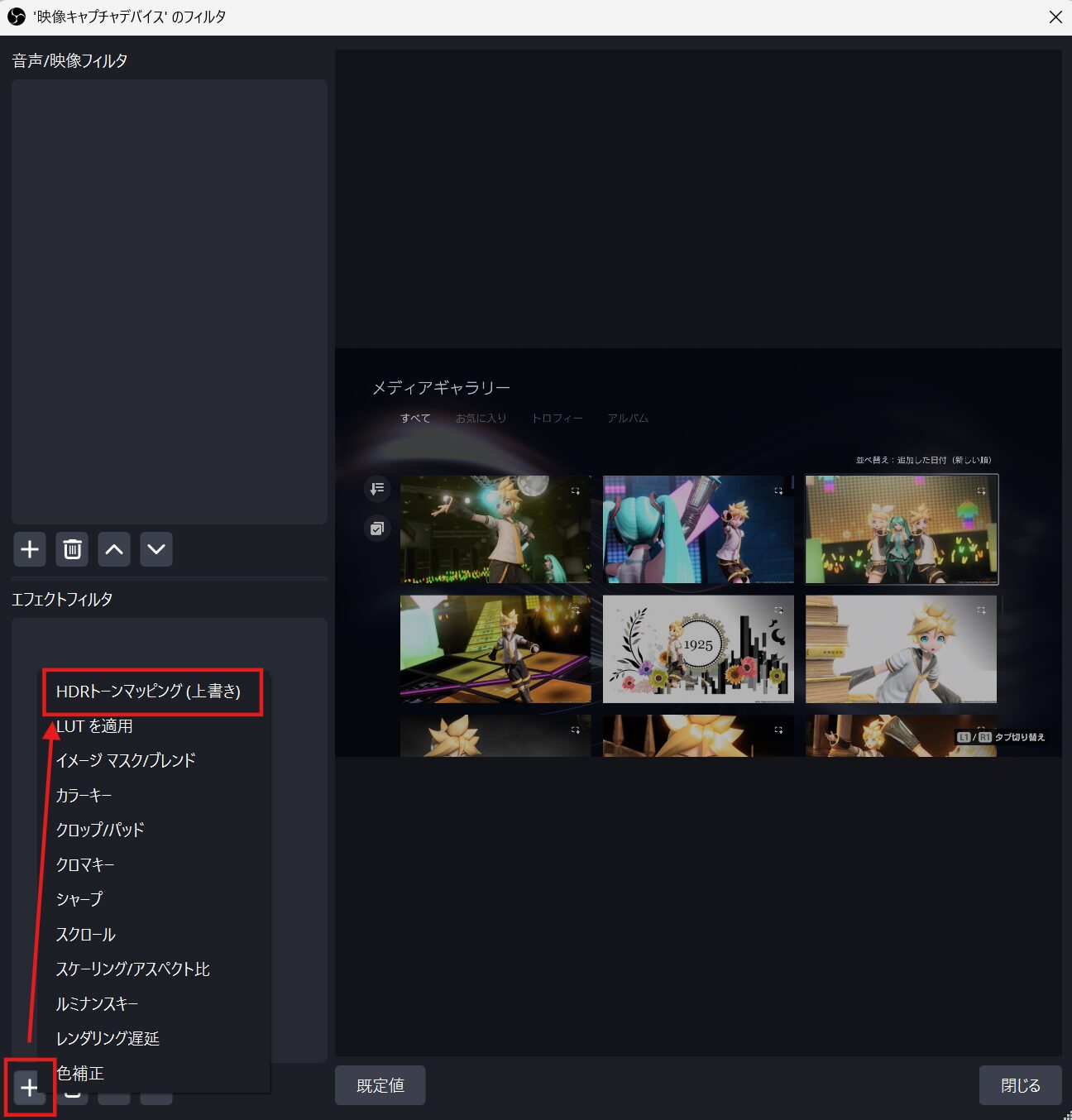Move audio/video filter down with arrow button

(156, 549)
